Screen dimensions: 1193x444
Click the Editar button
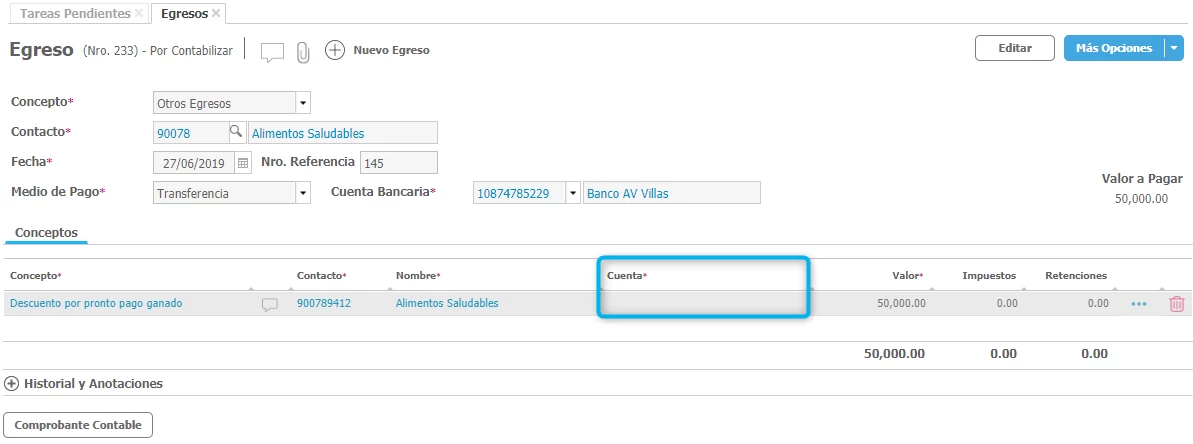(x=1014, y=48)
